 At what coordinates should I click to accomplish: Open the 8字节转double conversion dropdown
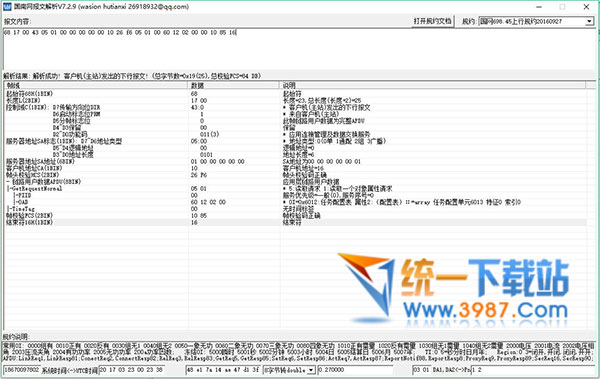tap(311, 370)
